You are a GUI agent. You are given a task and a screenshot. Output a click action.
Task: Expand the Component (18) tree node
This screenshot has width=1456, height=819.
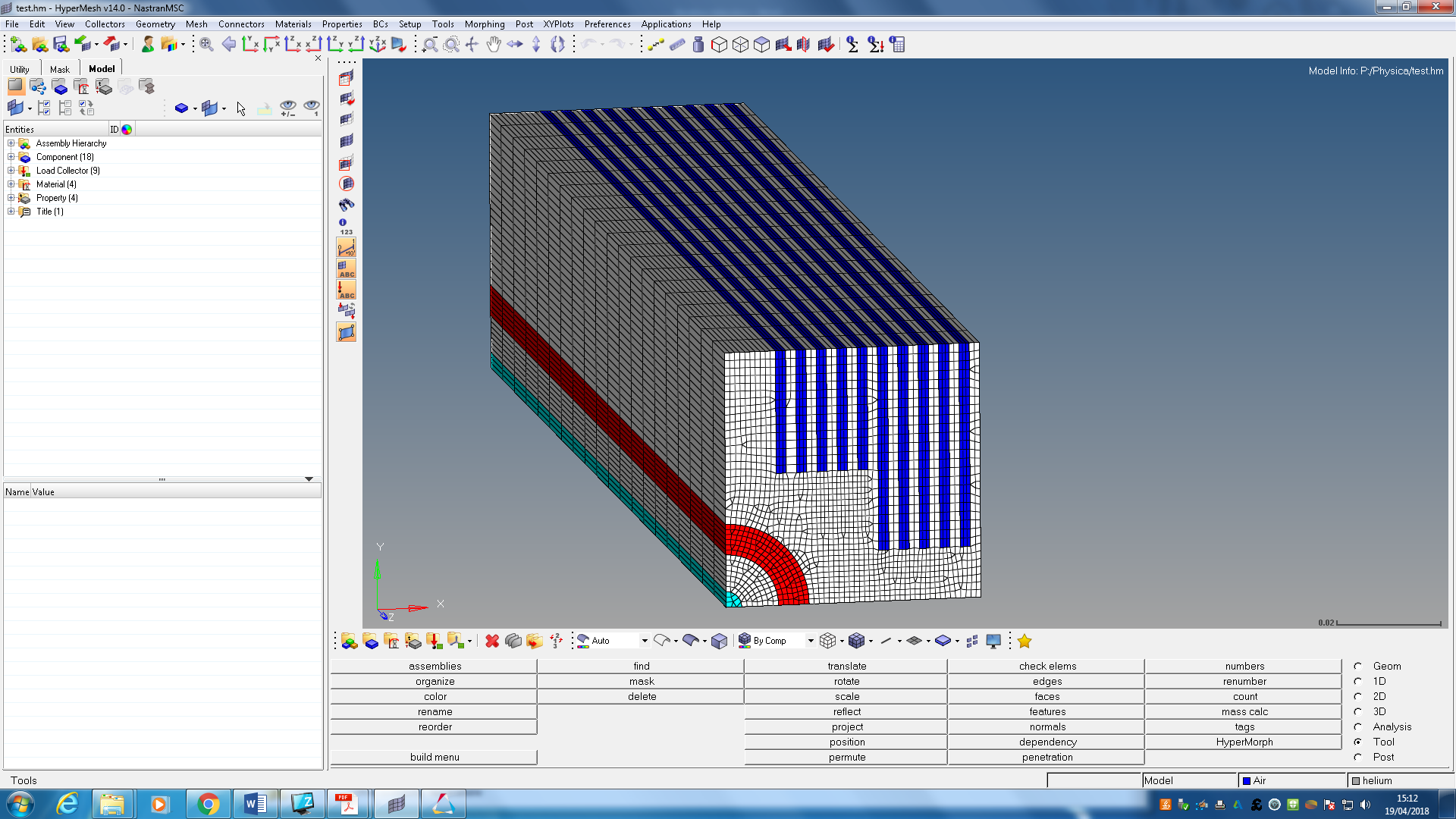pyautogui.click(x=11, y=157)
